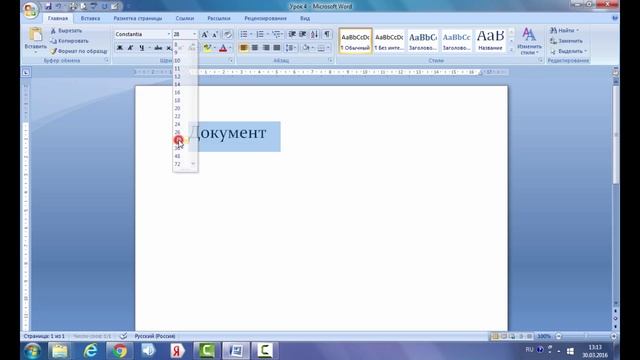Click Русский (Россия) language in status bar

155,336
